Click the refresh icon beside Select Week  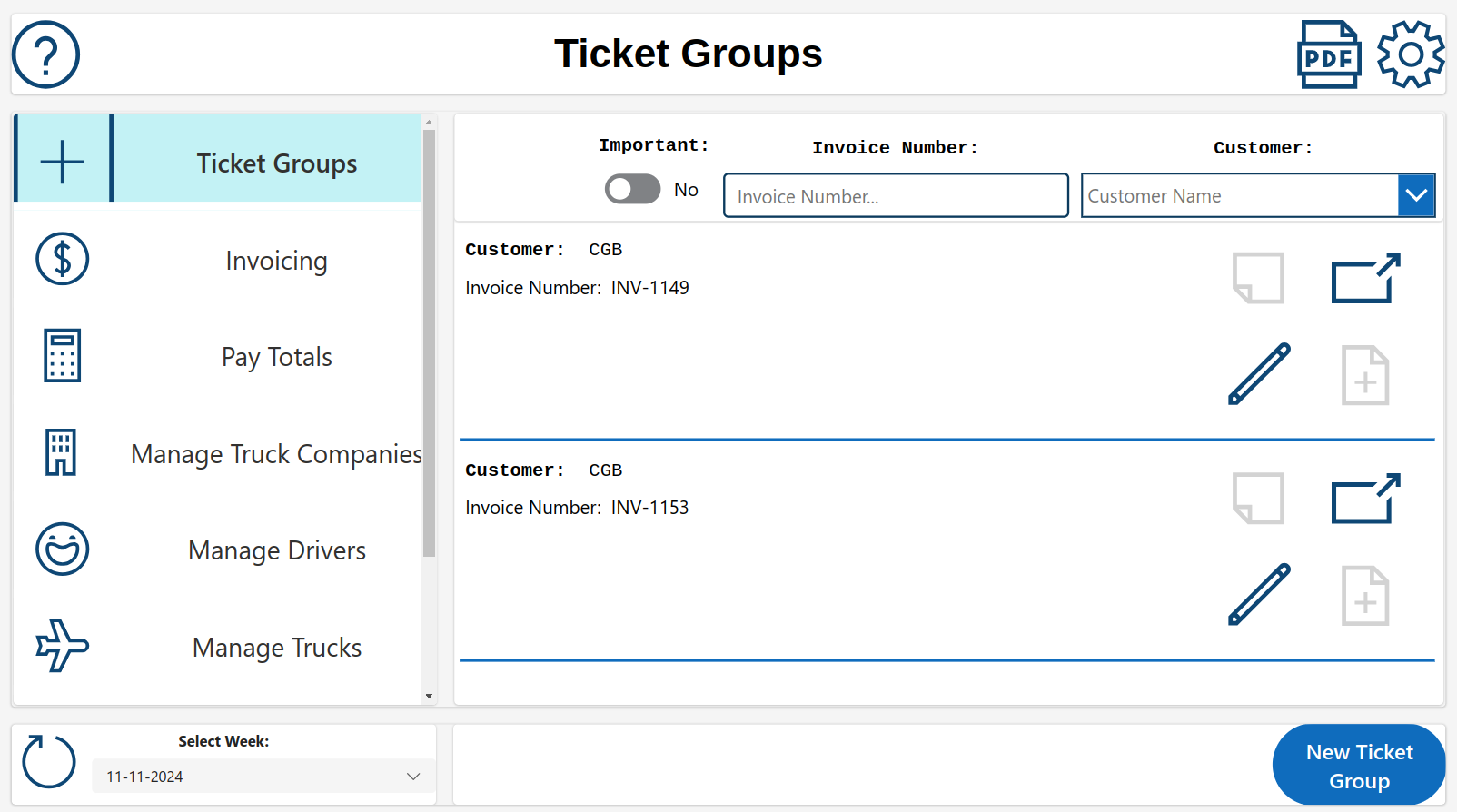(49, 761)
